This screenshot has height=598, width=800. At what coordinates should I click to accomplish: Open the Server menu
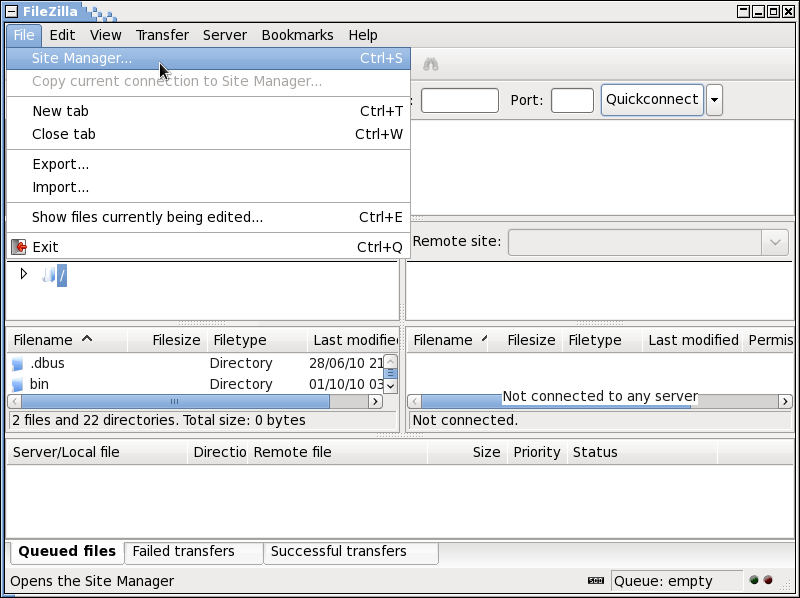[x=225, y=35]
